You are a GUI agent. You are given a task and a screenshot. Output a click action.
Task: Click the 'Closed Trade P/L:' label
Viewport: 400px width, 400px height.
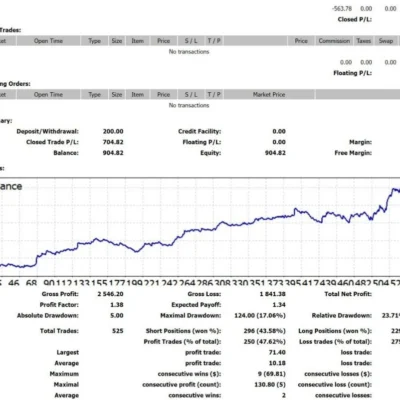(52, 142)
